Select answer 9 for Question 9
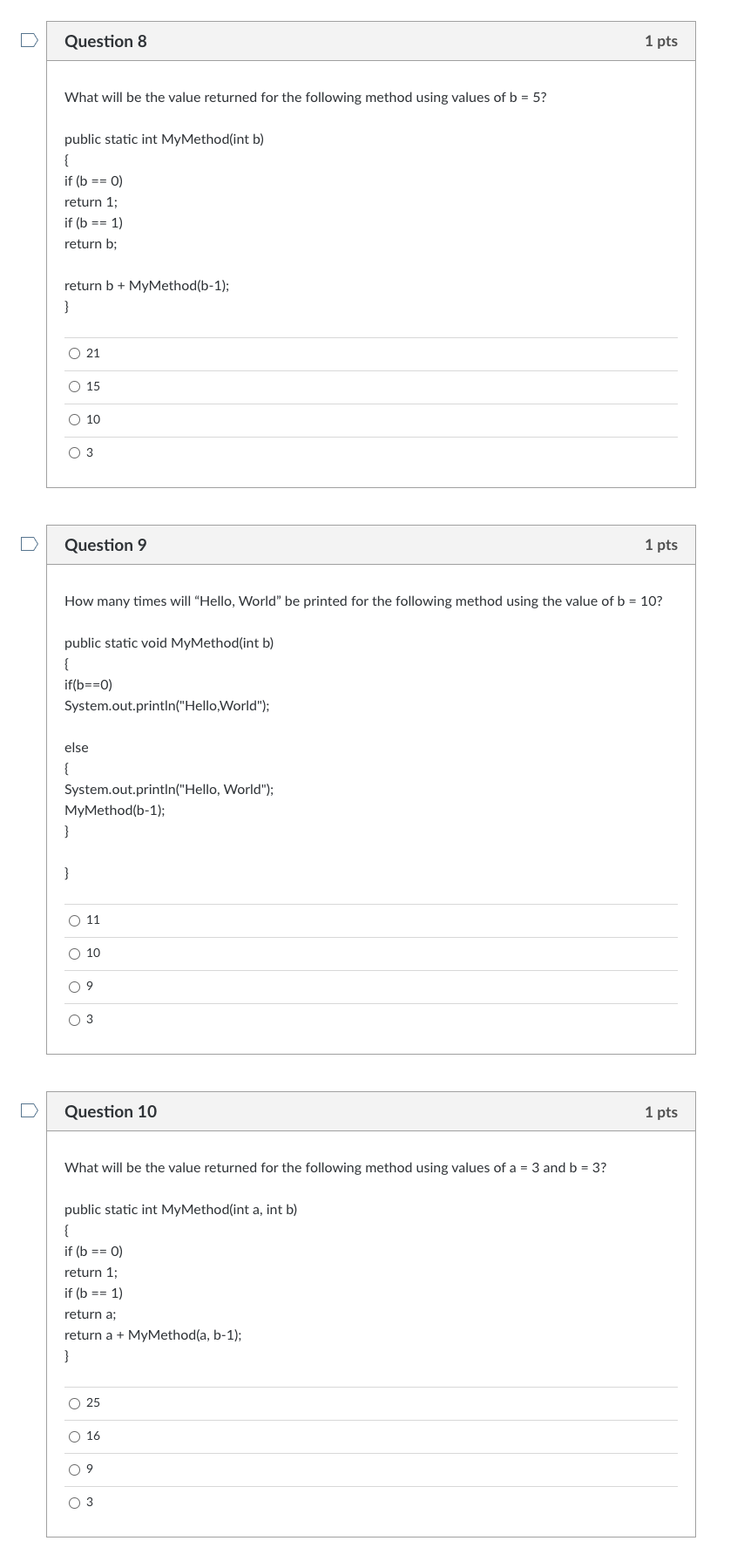The width and height of the screenshot is (744, 1568). (x=74, y=986)
